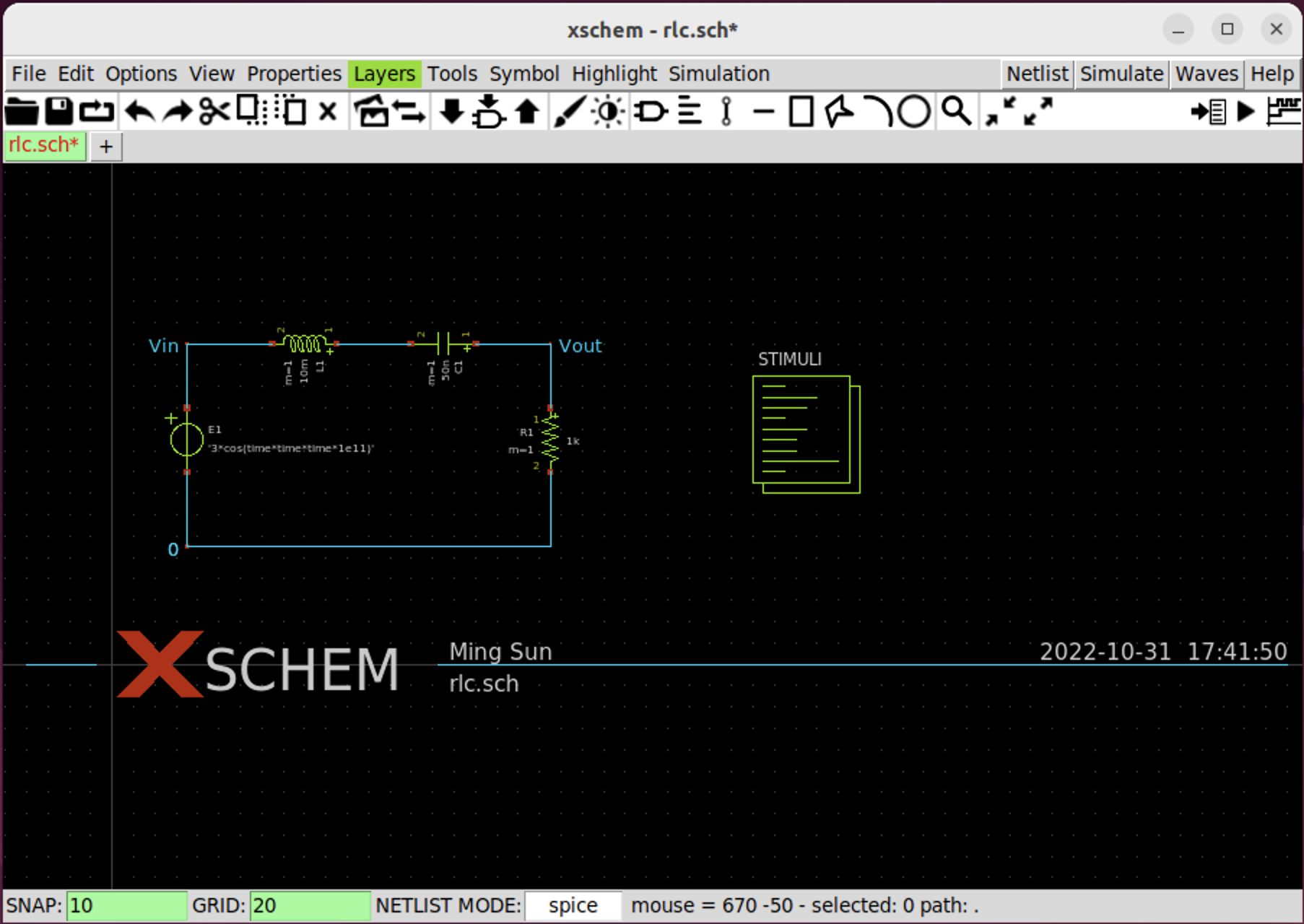The width and height of the screenshot is (1304, 924).
Task: Open the Options menu
Action: pos(141,74)
